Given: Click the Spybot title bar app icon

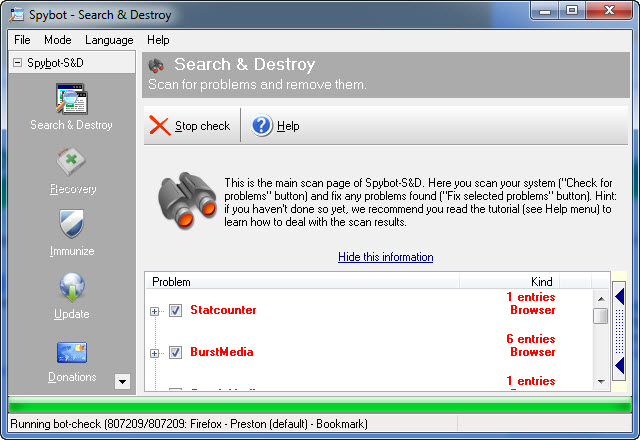Looking at the screenshot, I should click(x=17, y=15).
